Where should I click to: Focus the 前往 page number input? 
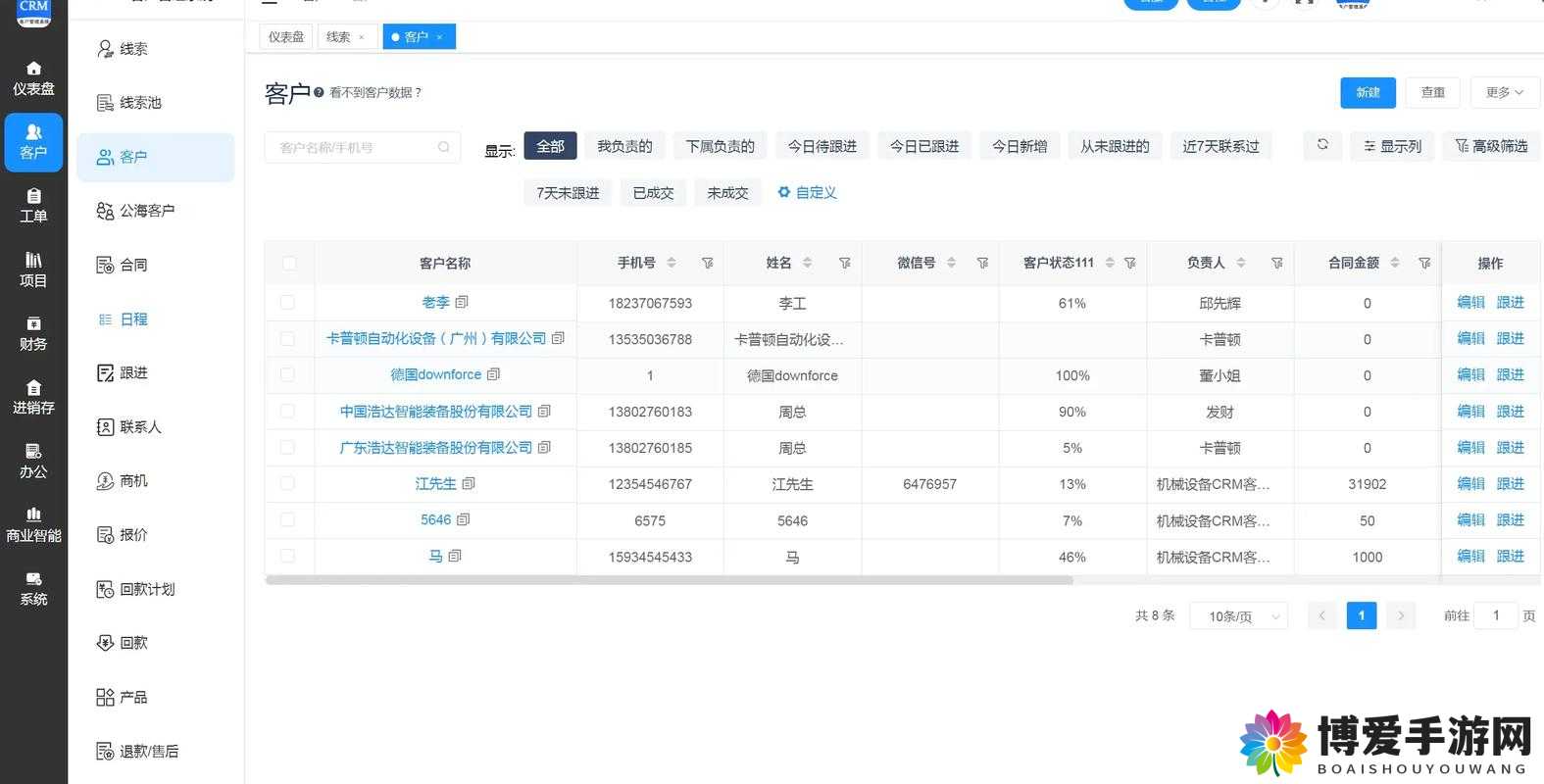pos(1496,615)
